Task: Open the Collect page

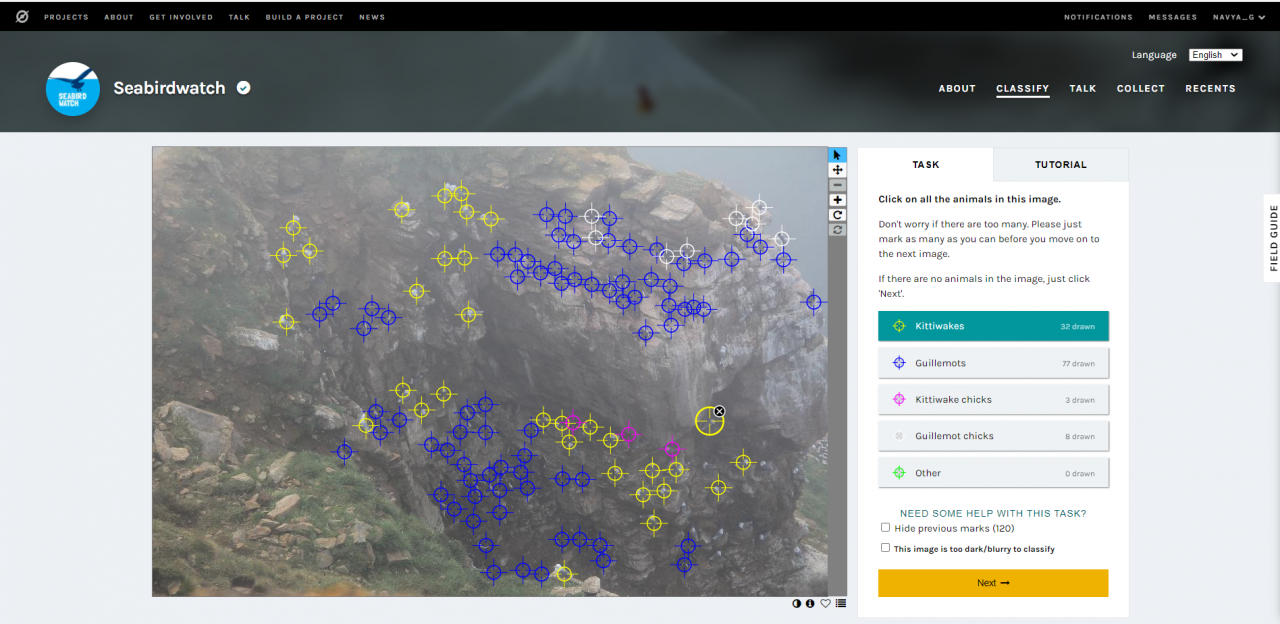Action: point(1141,88)
